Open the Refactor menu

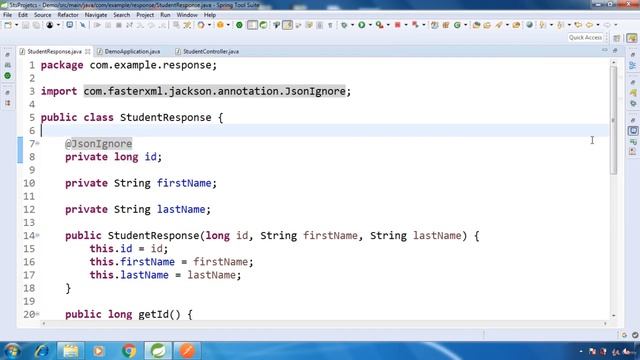[x=68, y=15]
